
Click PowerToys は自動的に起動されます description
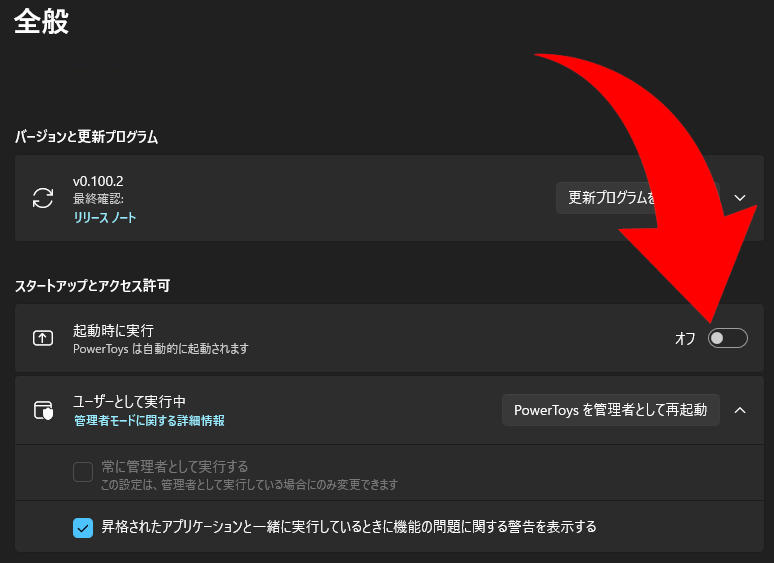(160, 349)
